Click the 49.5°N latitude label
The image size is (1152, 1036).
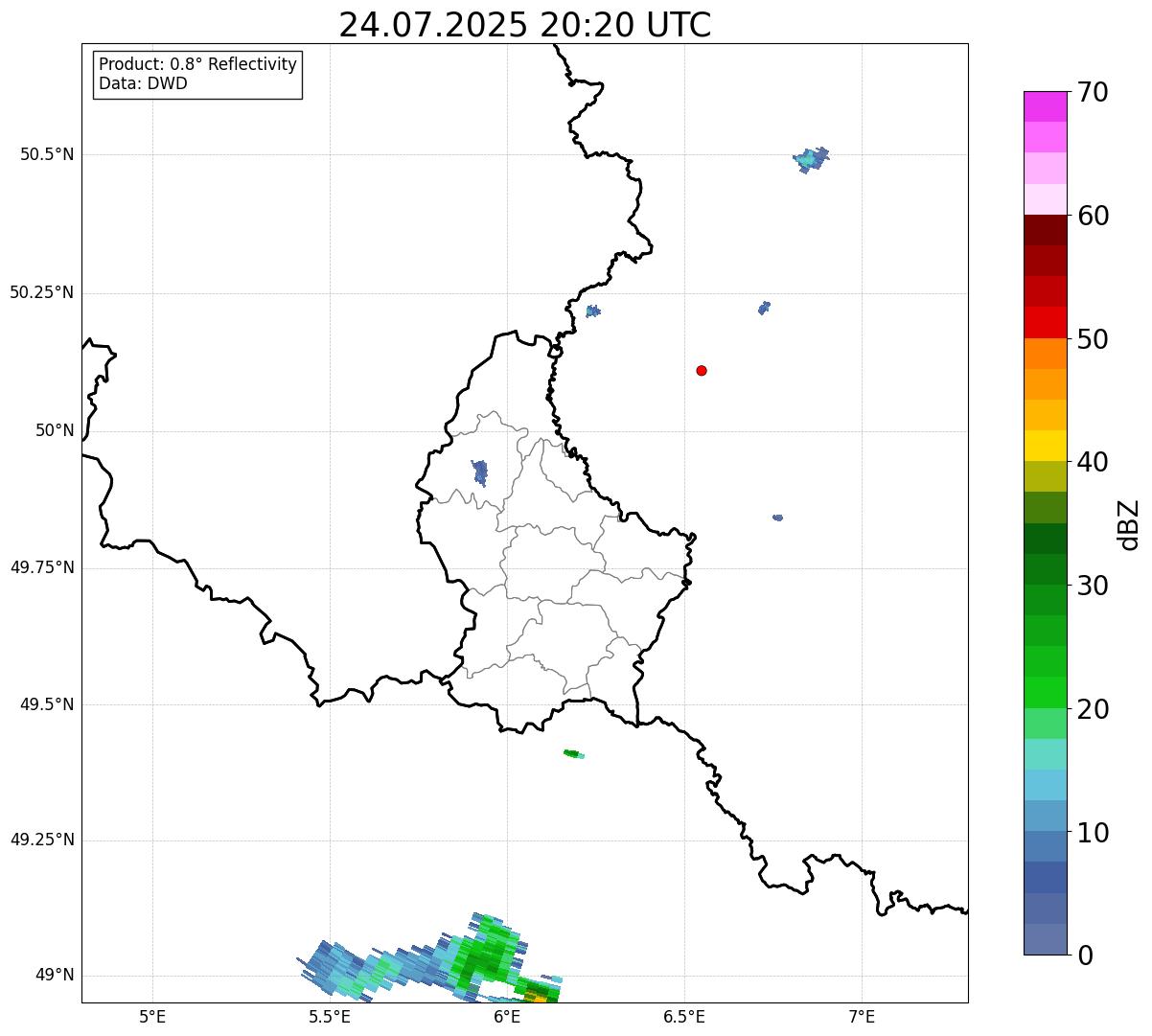coord(47,704)
